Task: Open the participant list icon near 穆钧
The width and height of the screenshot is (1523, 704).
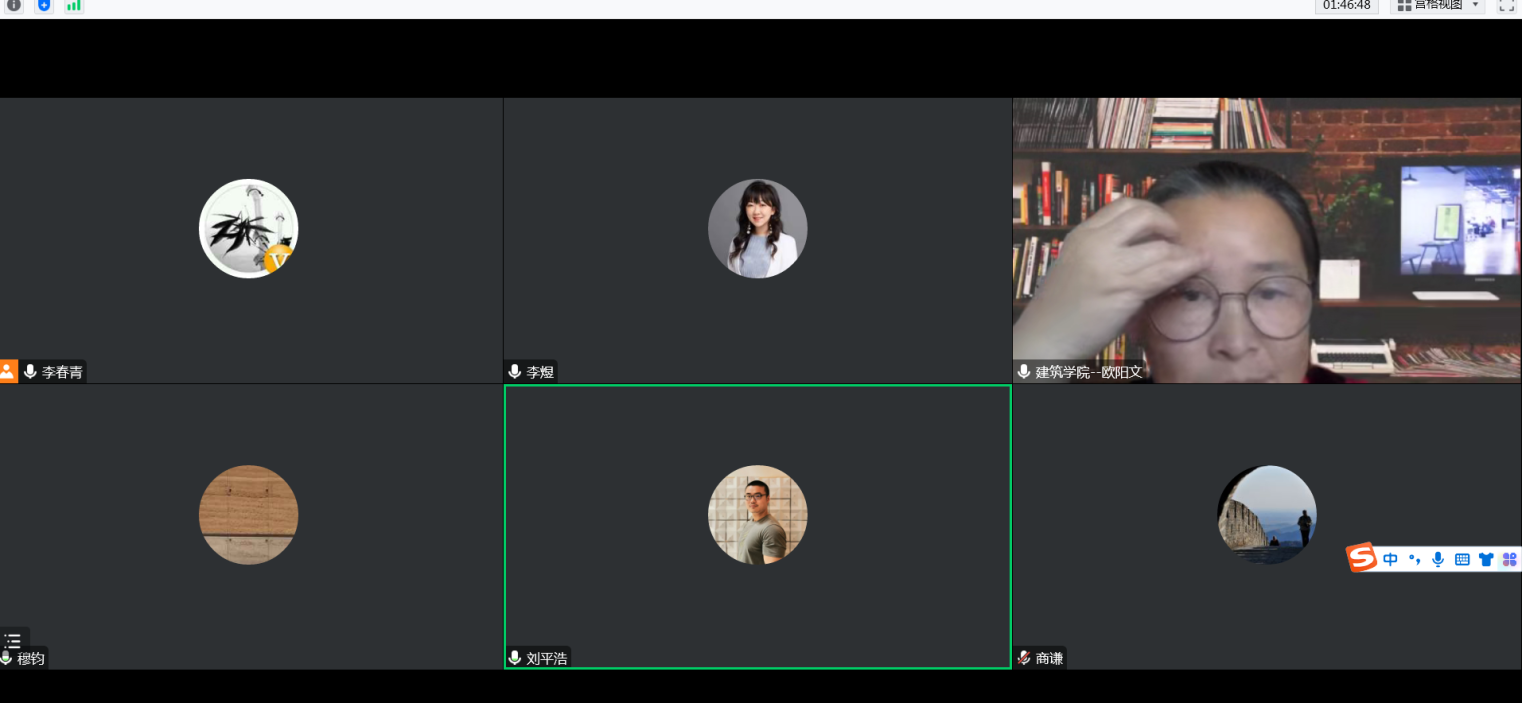Action: (13, 640)
